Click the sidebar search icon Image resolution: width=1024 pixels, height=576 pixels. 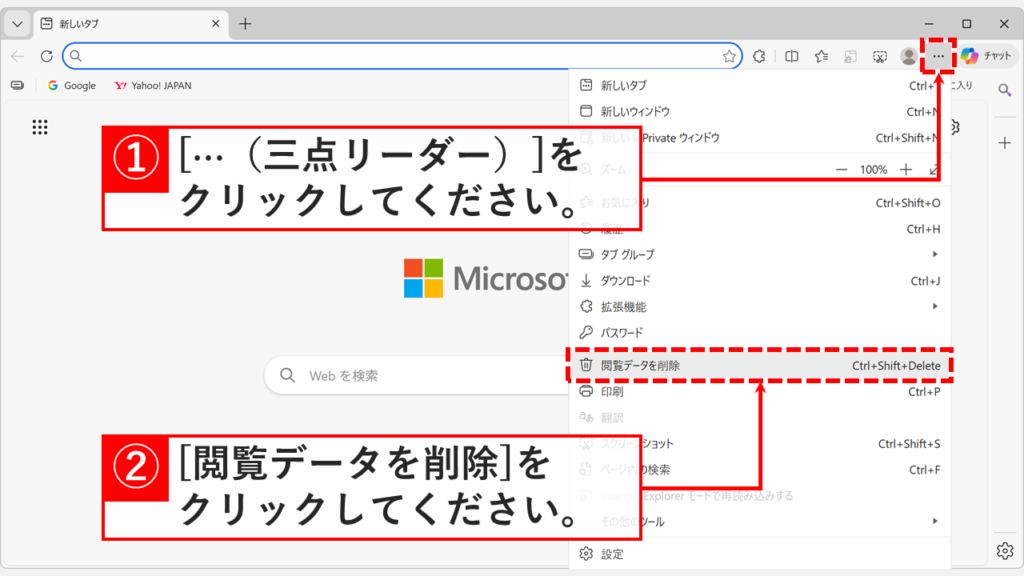(x=1004, y=90)
